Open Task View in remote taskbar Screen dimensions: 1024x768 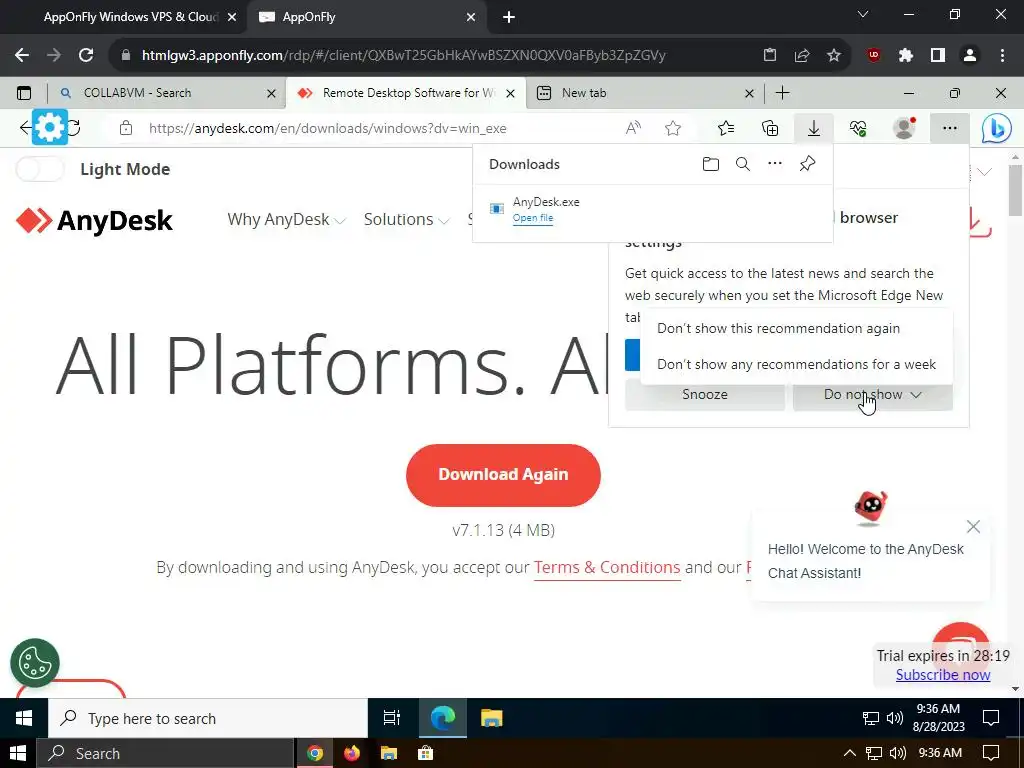pos(391,718)
